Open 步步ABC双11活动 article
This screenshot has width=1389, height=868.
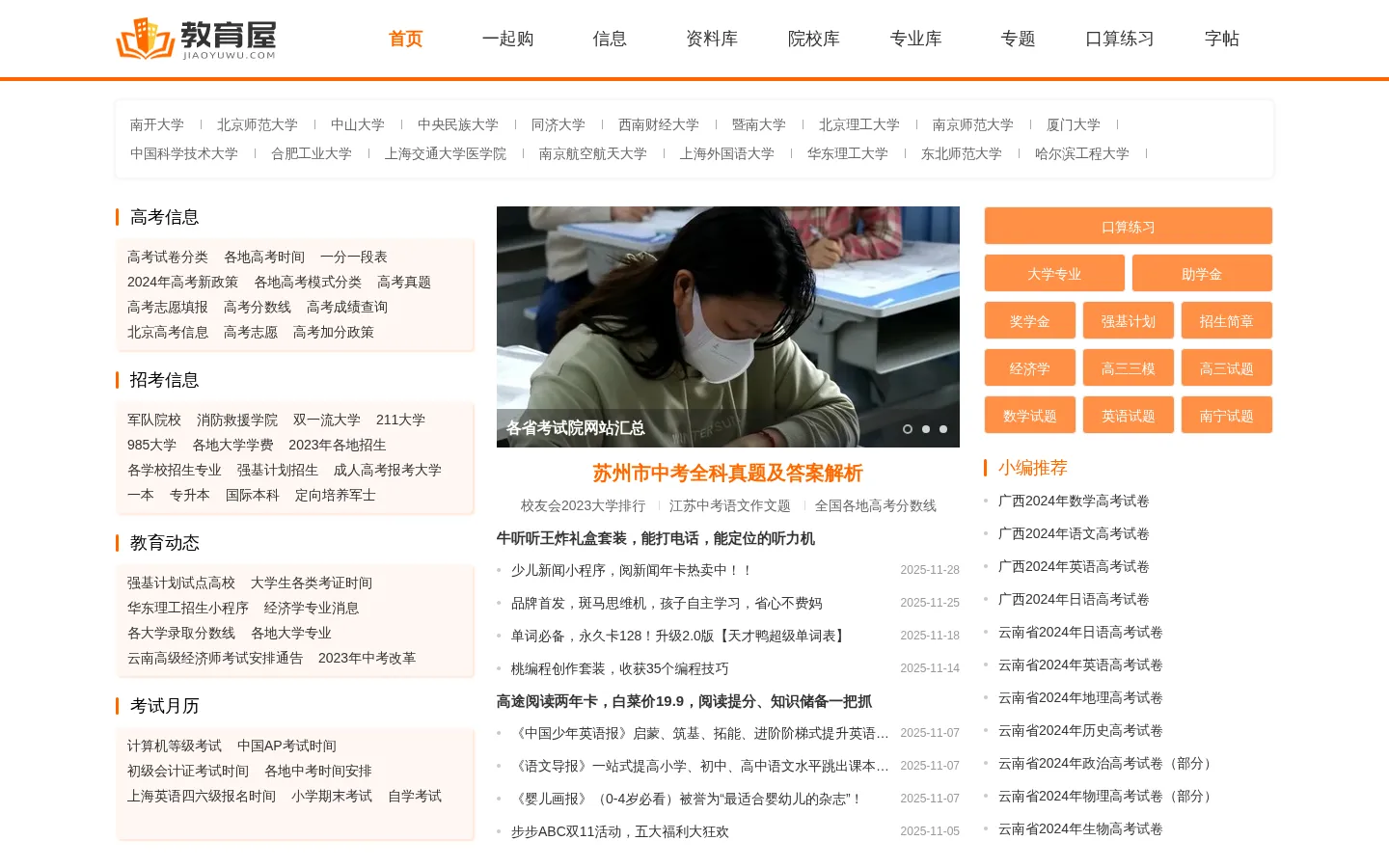pos(620,832)
